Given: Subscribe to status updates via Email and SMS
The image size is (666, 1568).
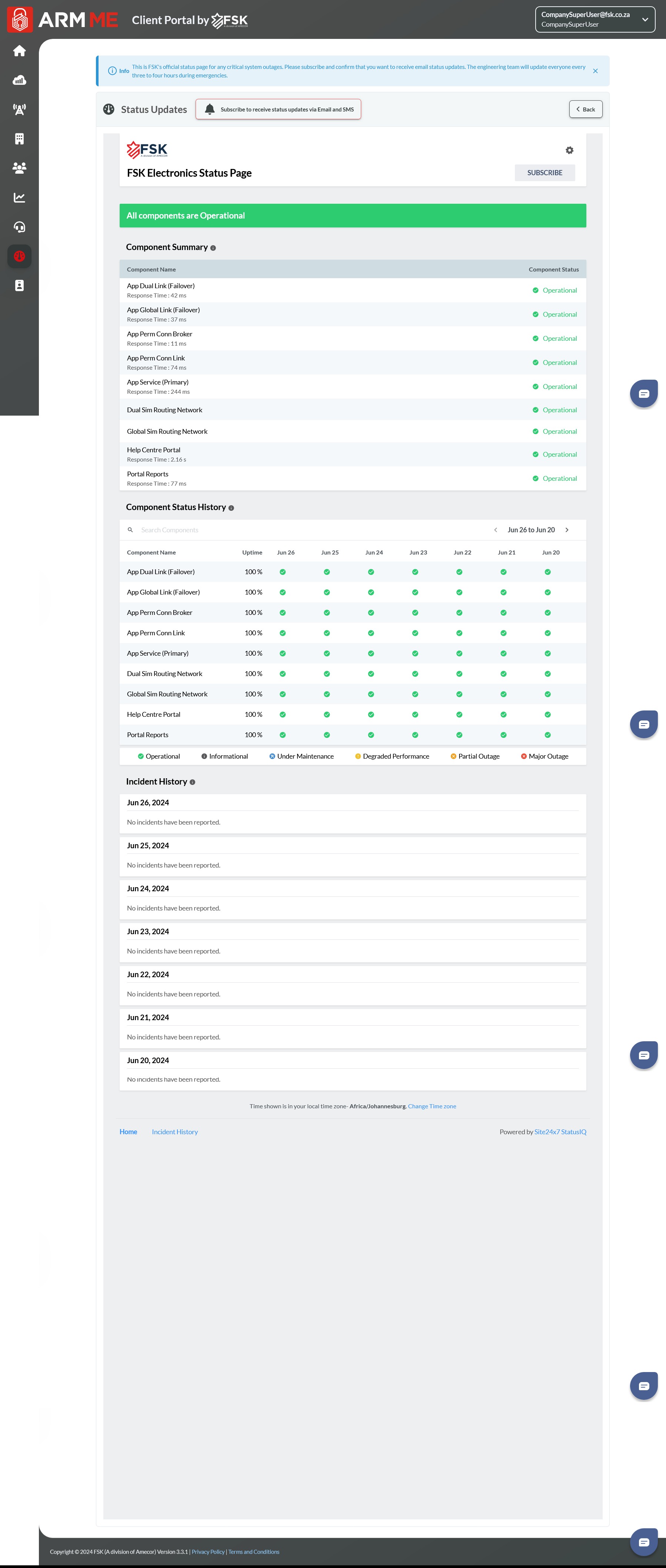Looking at the screenshot, I should [x=278, y=110].
